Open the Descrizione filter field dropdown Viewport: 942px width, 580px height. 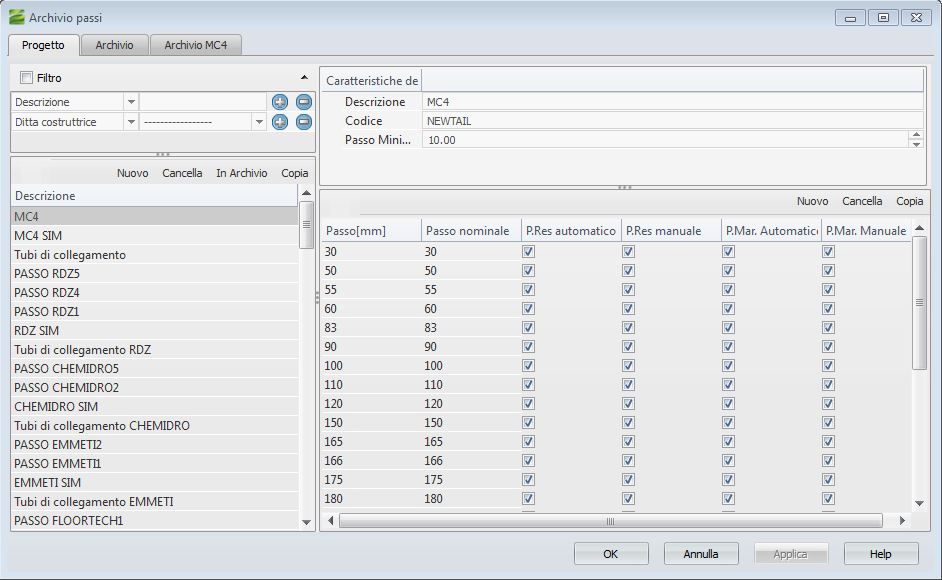(131, 102)
